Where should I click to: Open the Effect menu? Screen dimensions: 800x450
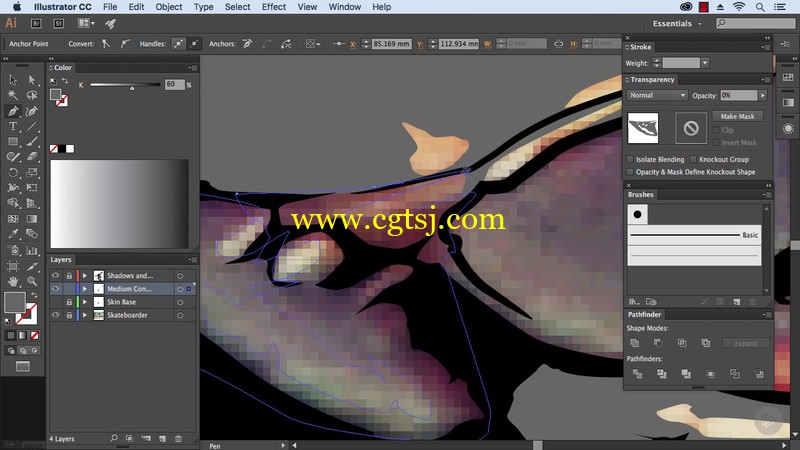pyautogui.click(x=274, y=7)
